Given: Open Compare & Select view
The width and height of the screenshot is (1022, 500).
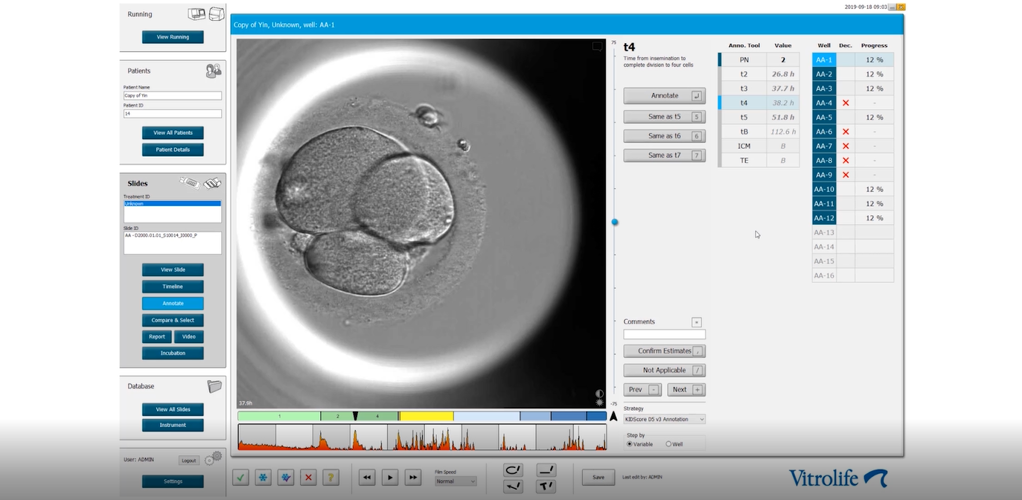Looking at the screenshot, I should [173, 320].
